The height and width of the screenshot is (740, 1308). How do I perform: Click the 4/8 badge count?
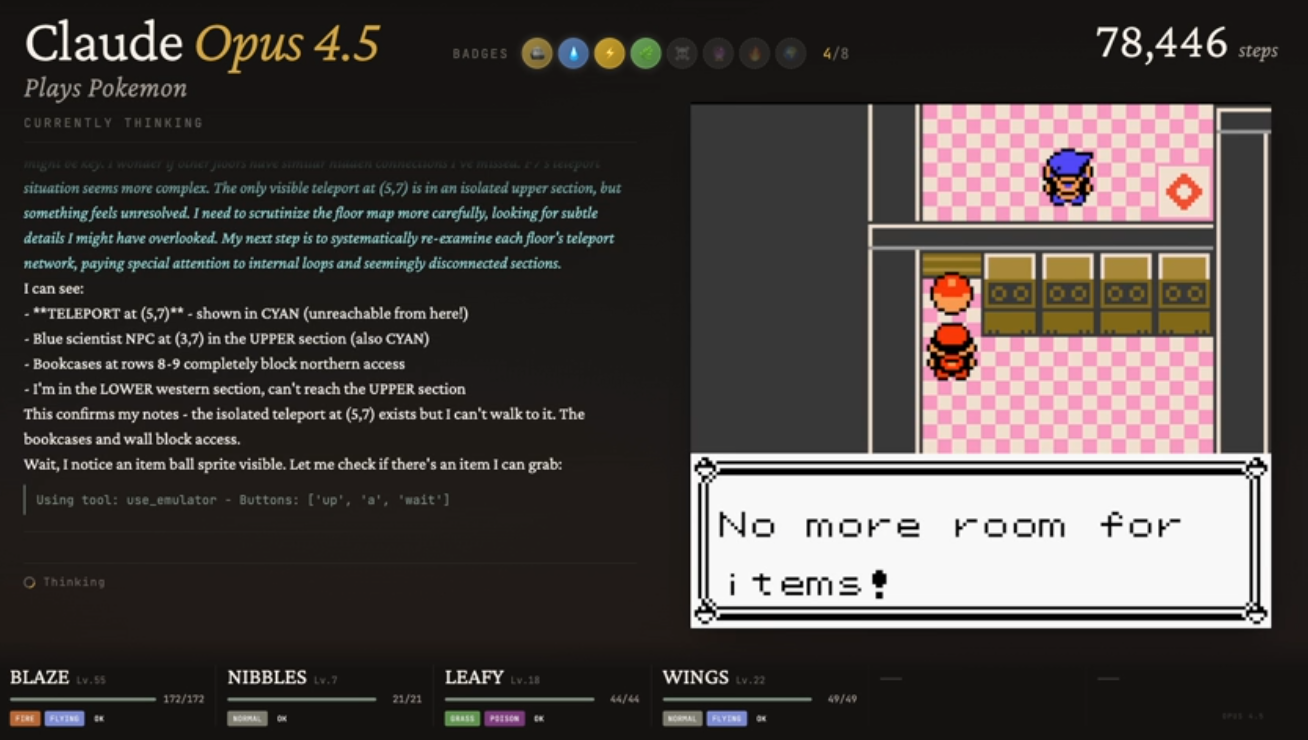(x=836, y=54)
